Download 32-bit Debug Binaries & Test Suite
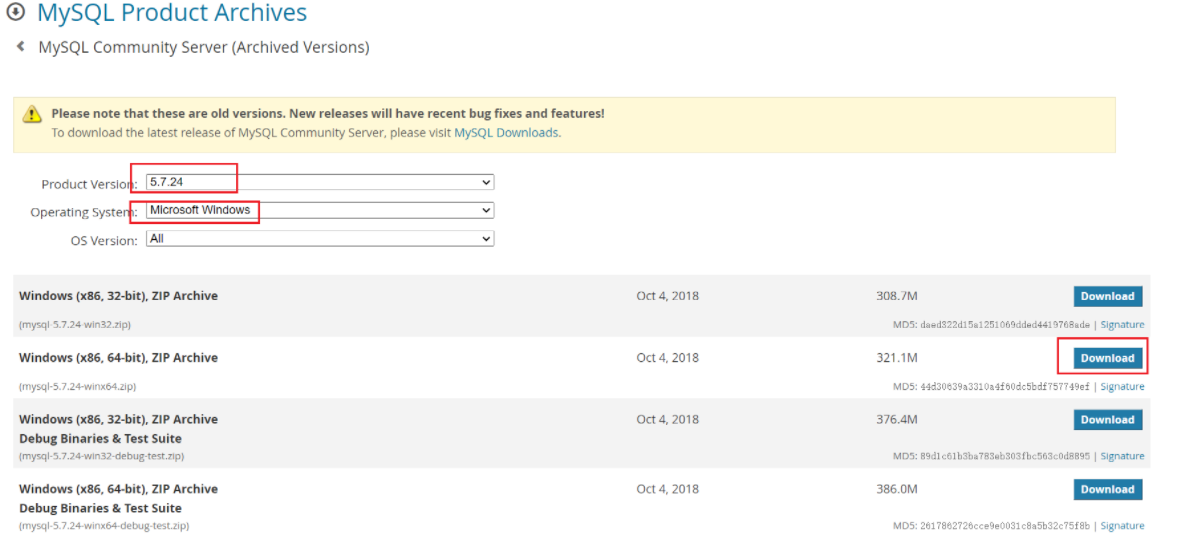Screen dimensions: 1179x547 (1107, 420)
